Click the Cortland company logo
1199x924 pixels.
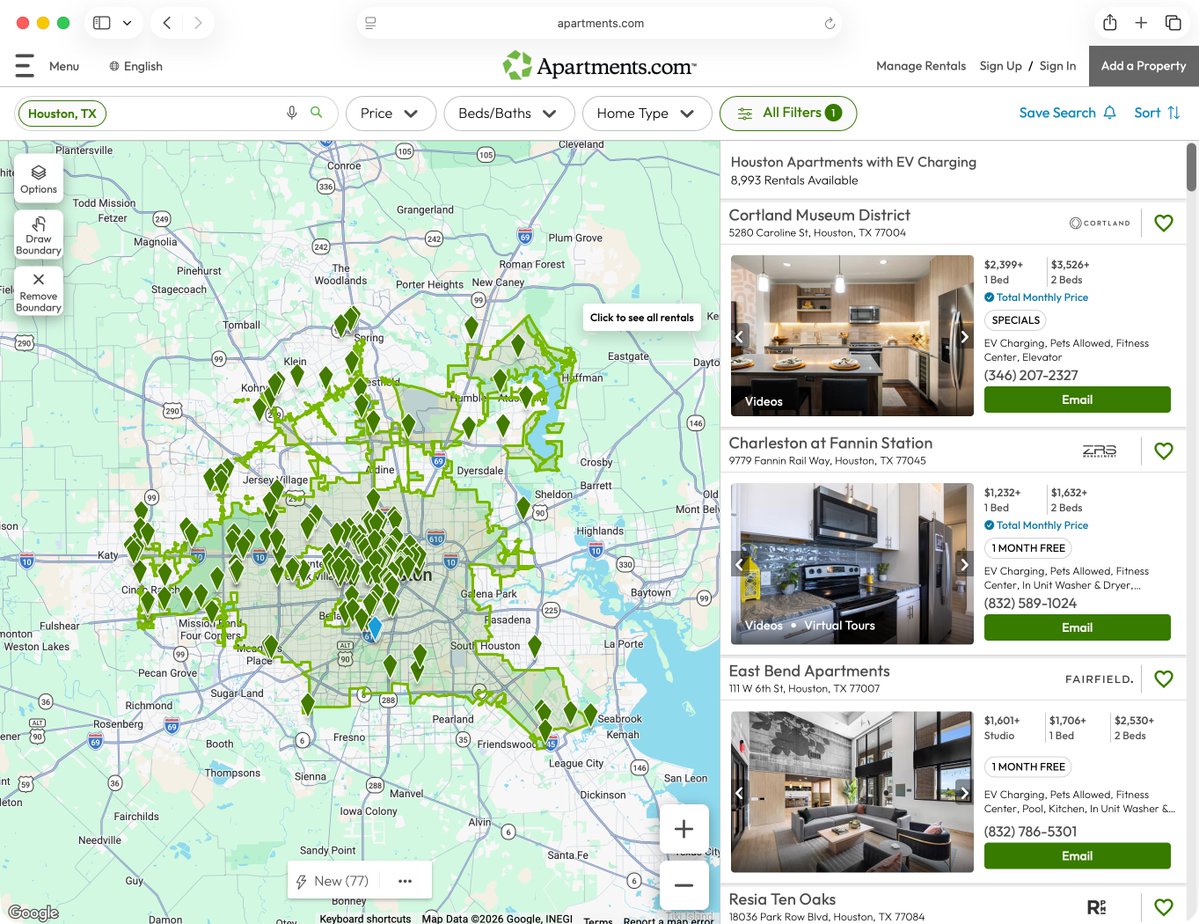click(x=1099, y=223)
